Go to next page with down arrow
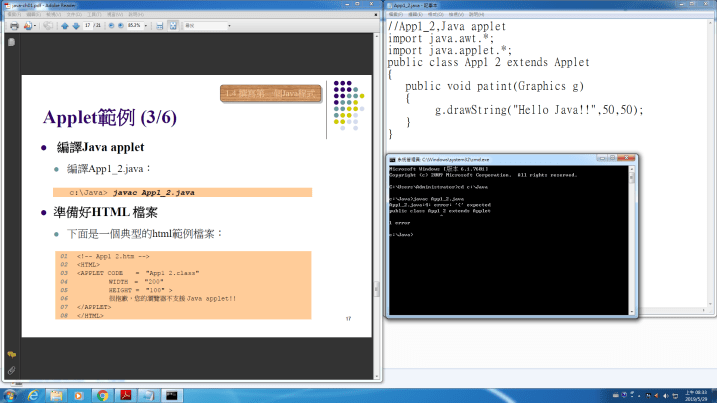717x403 pixels. (76, 26)
